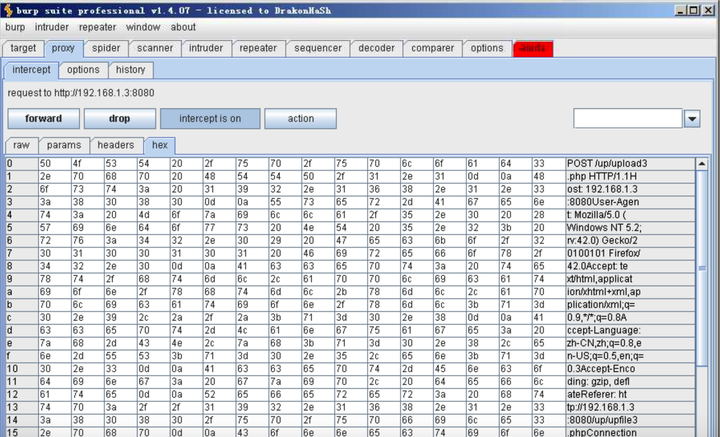The height and width of the screenshot is (437, 720).
Task: Select the top-level options tab
Action: point(487,48)
